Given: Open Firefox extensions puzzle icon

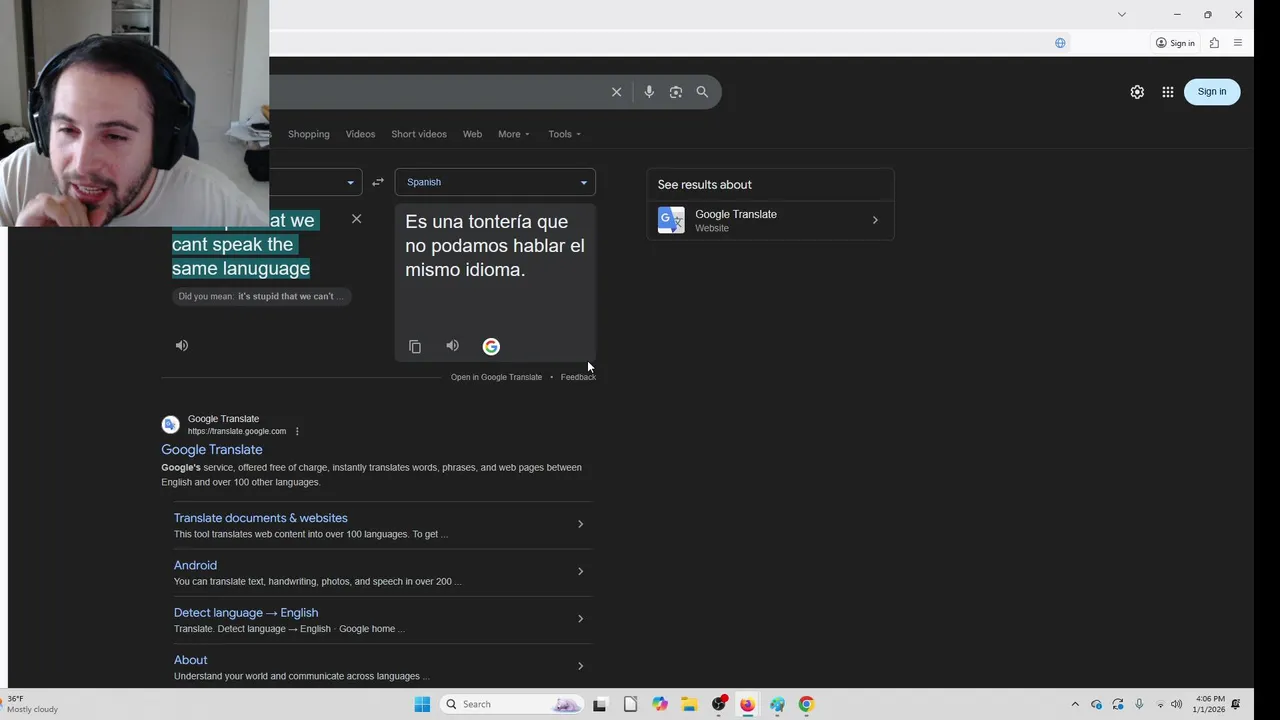Looking at the screenshot, I should [1214, 43].
